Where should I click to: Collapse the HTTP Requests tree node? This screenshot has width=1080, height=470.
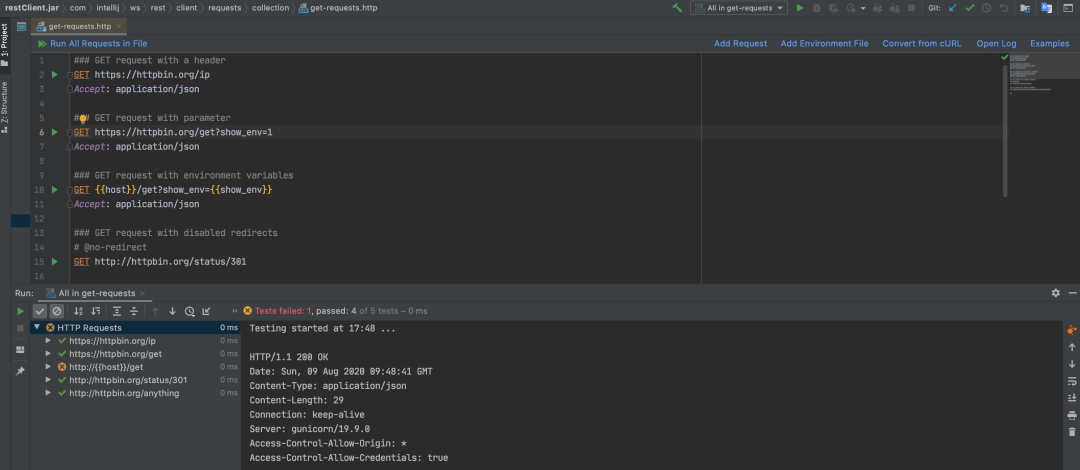[37, 328]
